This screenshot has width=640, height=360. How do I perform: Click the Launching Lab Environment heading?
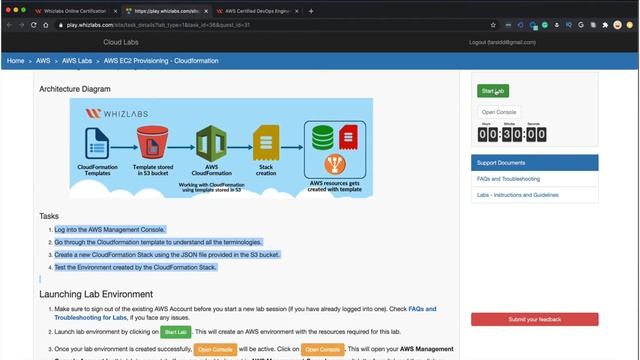pyautogui.click(x=96, y=294)
